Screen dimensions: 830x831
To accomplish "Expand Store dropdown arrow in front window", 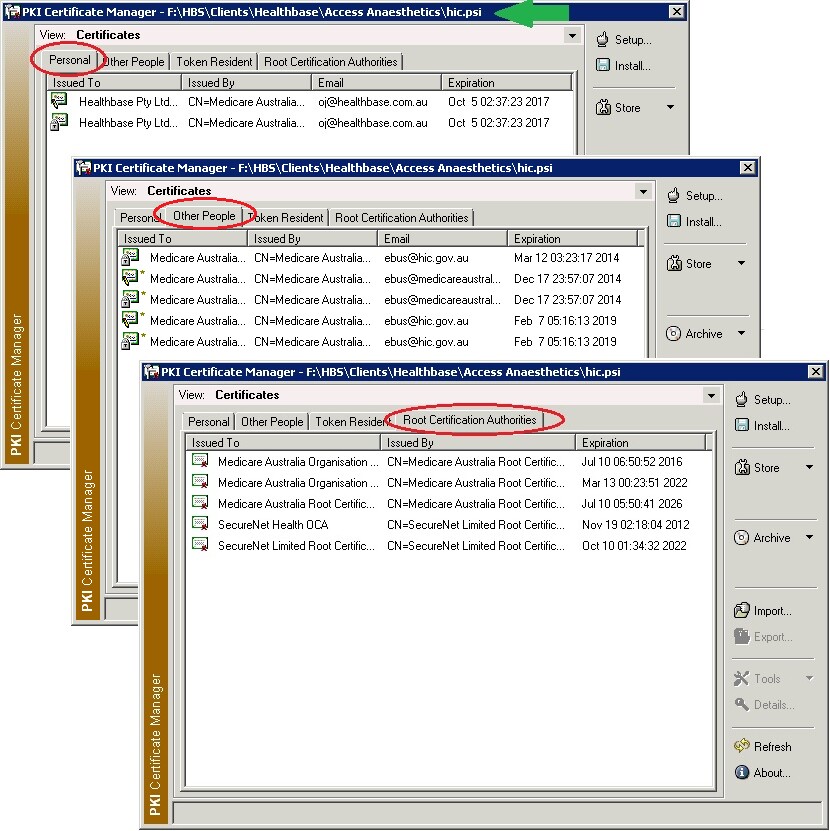I will click(x=809, y=467).
